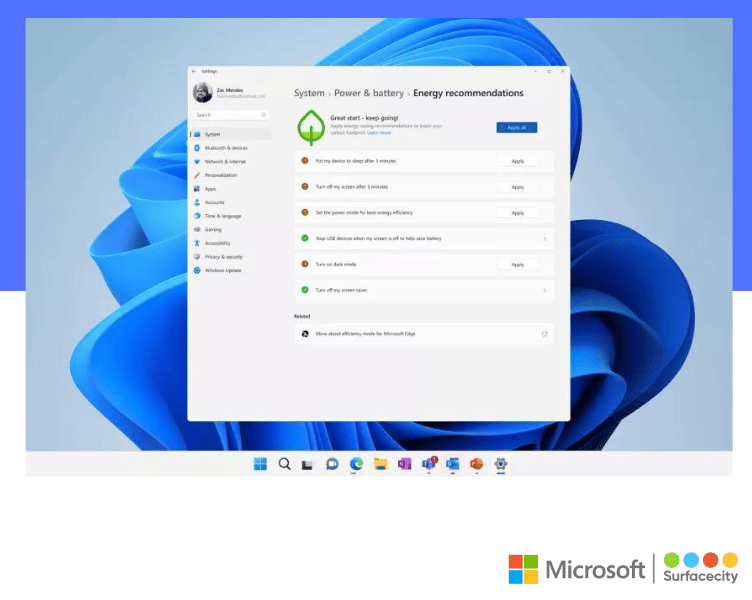Click the settings Search field

tap(230, 115)
